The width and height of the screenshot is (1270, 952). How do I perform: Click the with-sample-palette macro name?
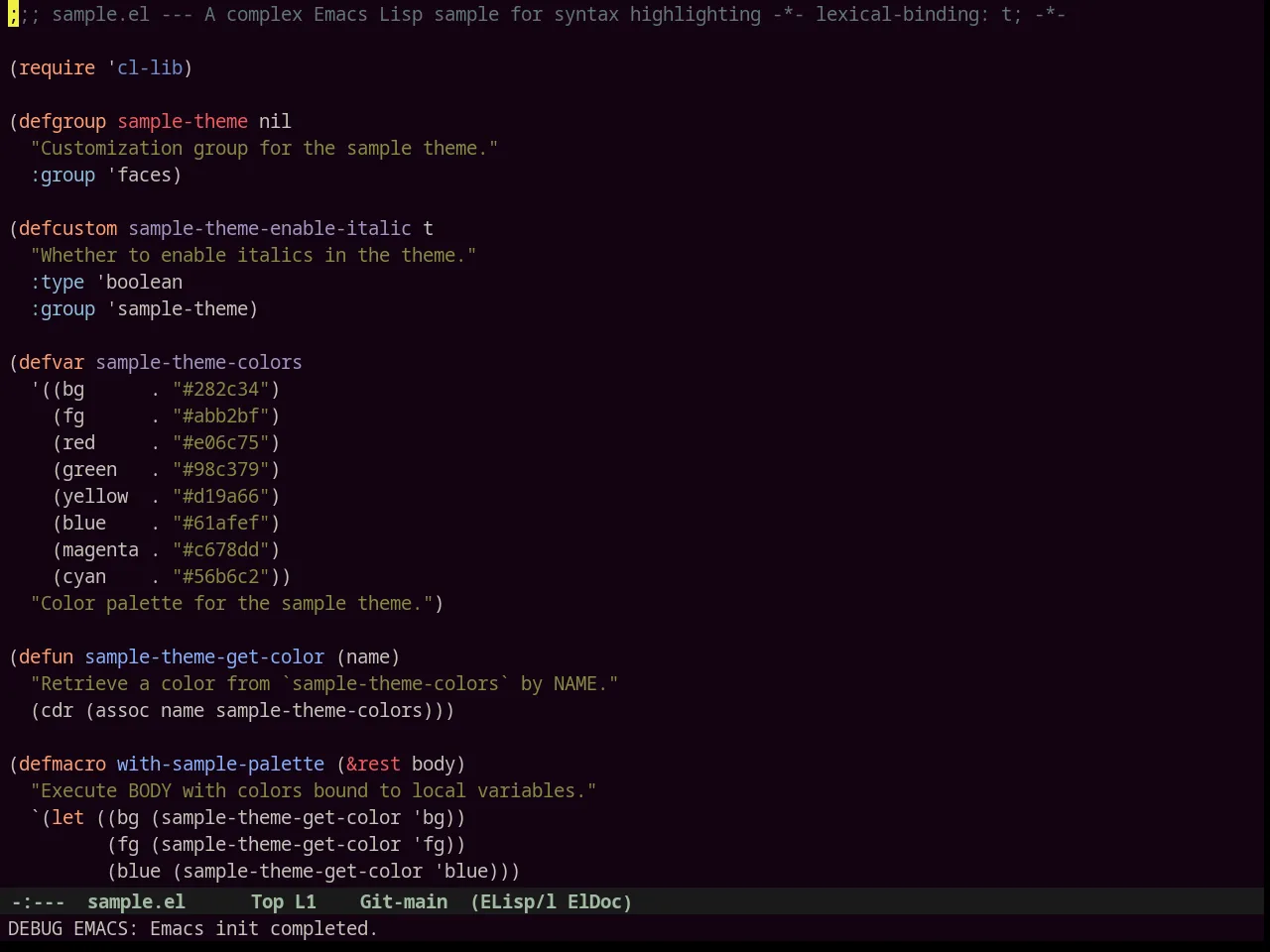[221, 764]
